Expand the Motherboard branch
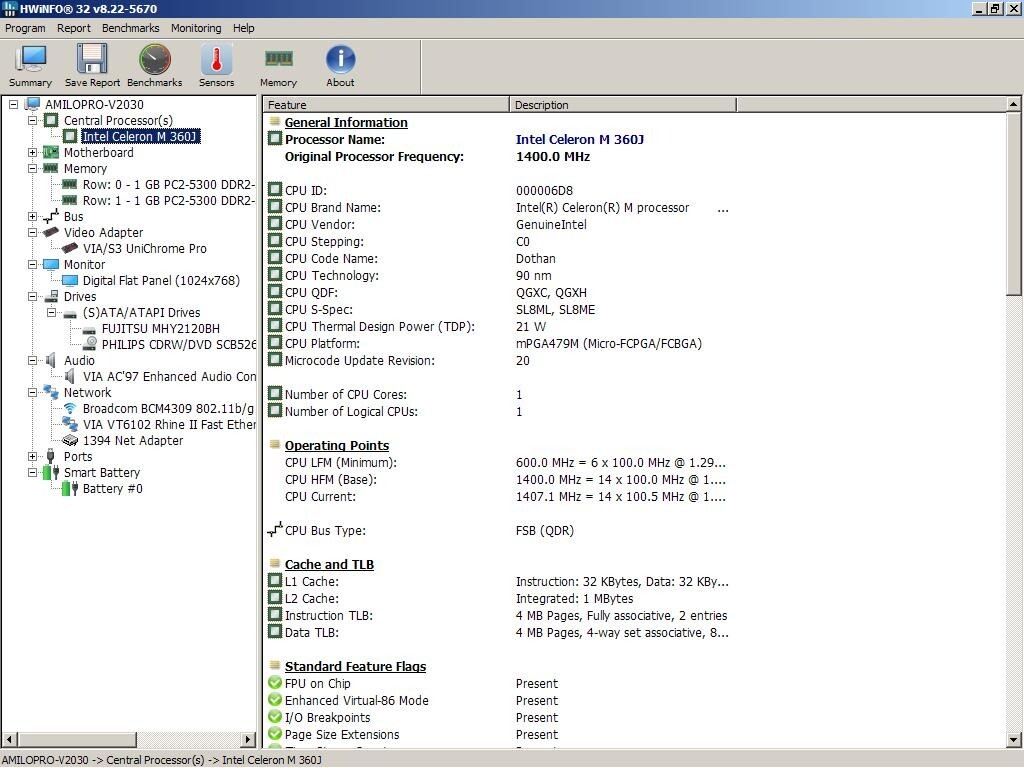This screenshot has width=1024, height=768. pyautogui.click(x=32, y=152)
